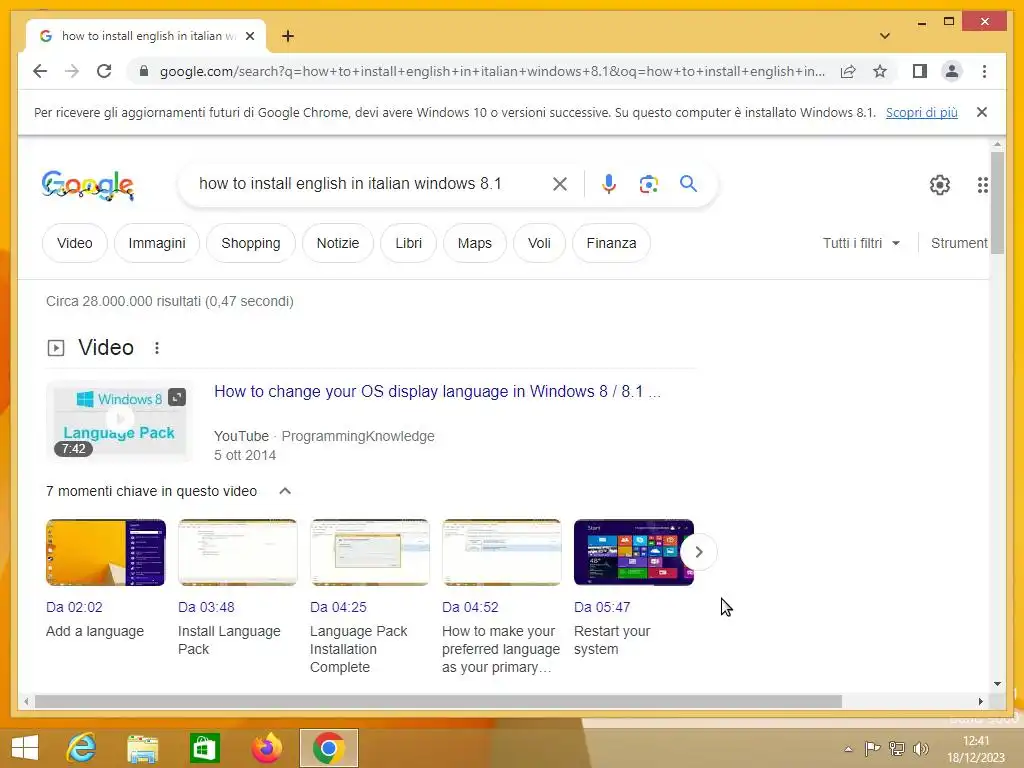Open the Chrome profile avatar
The image size is (1024, 768).
[952, 71]
